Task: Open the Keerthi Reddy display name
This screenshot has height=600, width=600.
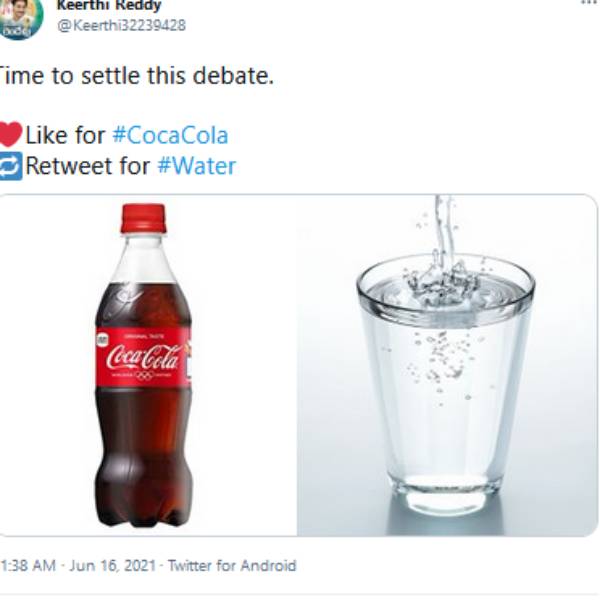Action: (108, 5)
